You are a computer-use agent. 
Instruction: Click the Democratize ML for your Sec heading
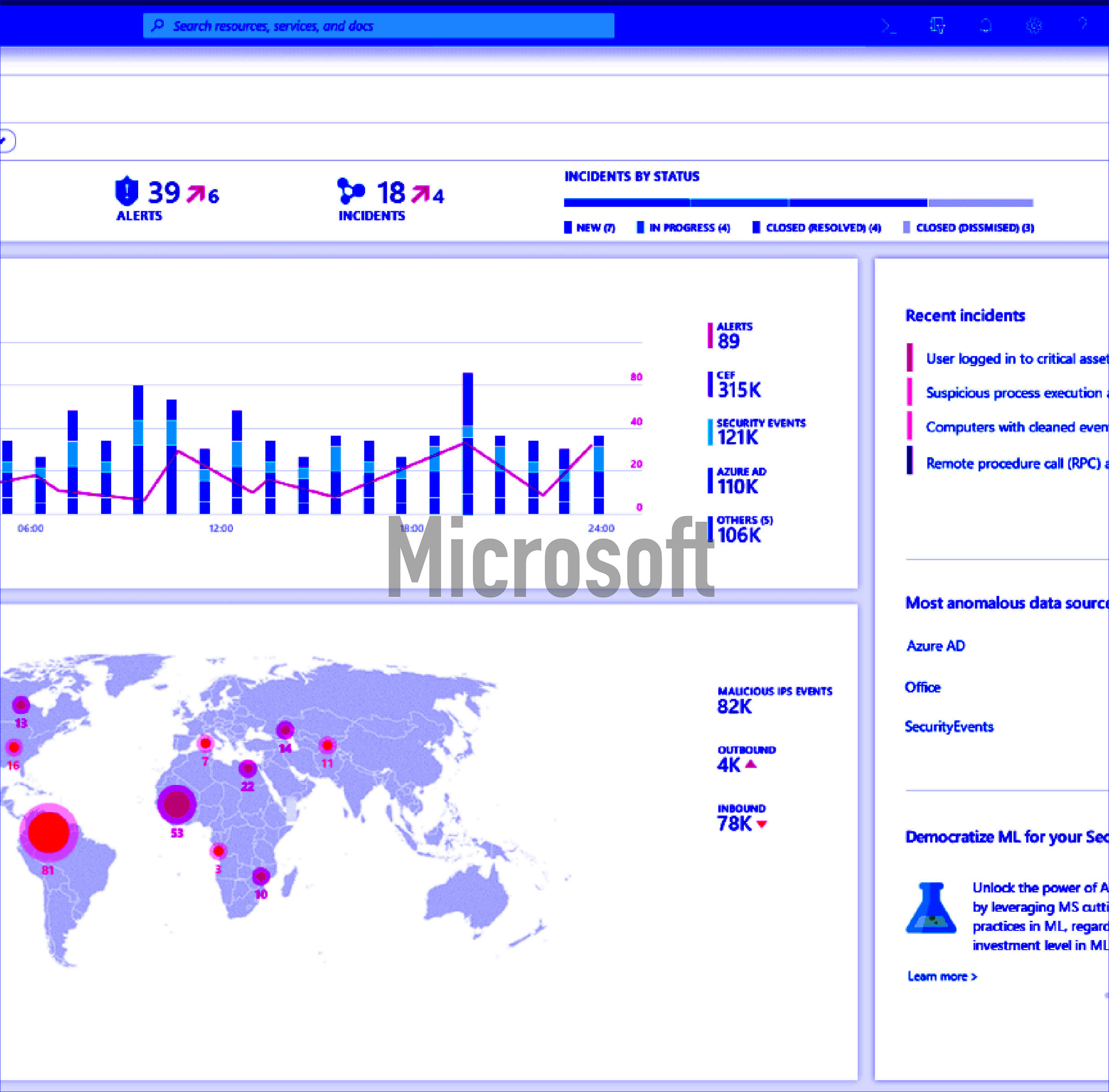coord(1007,837)
